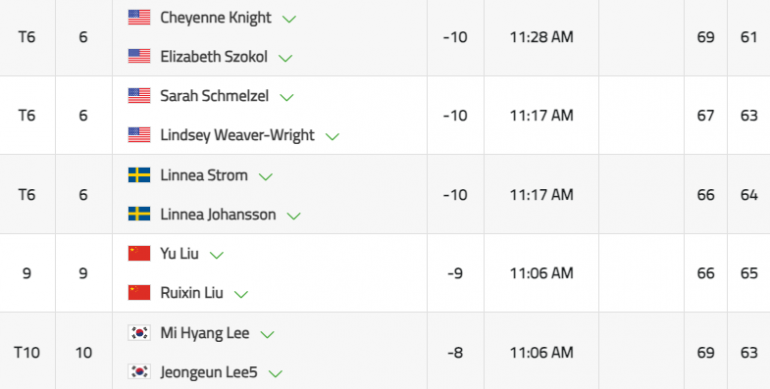Viewport: 770px width, 389px height.
Task: Click the Swedish flag next to Linnea Johansson
Action: [139, 214]
